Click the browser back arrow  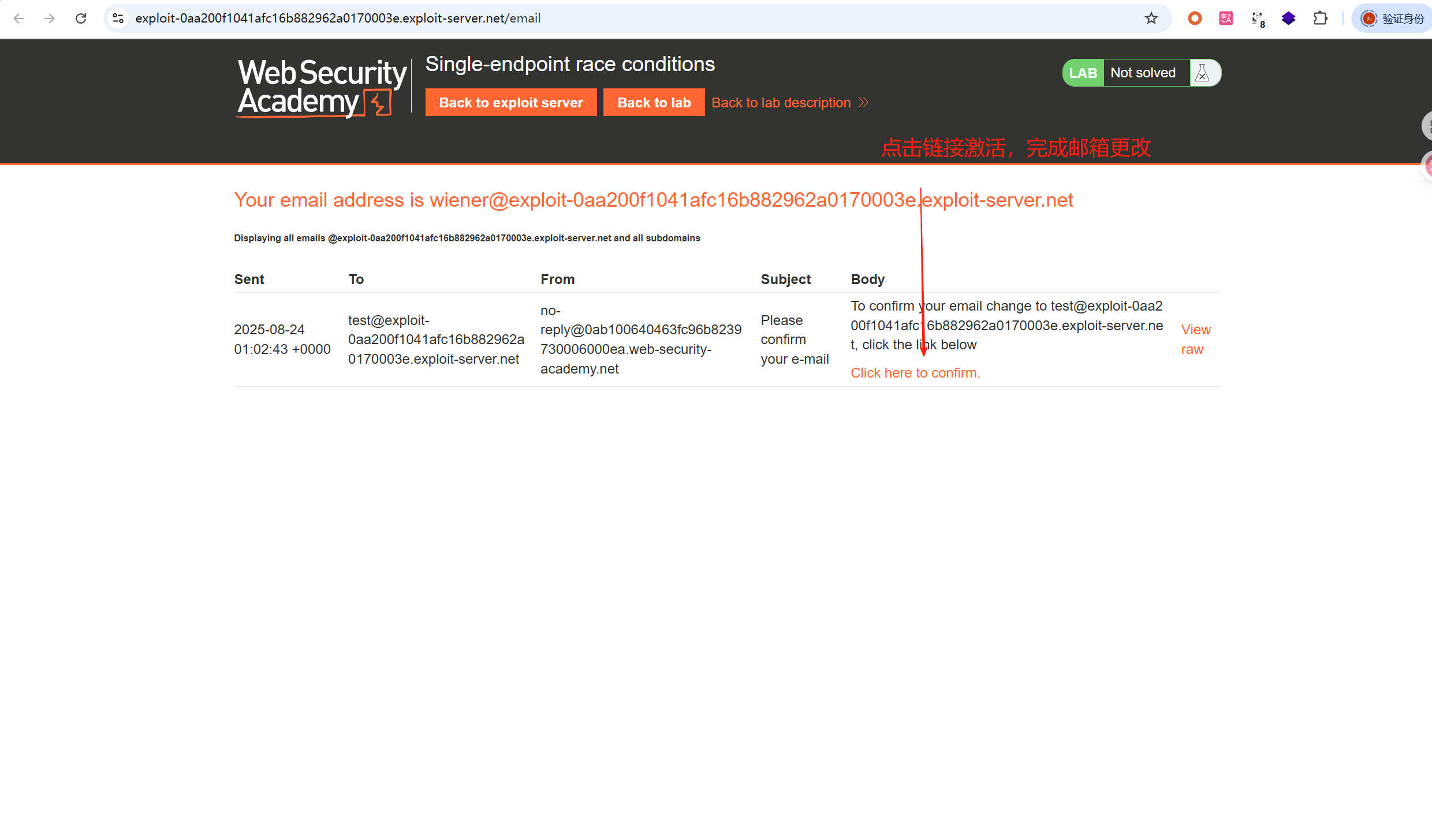[x=18, y=18]
